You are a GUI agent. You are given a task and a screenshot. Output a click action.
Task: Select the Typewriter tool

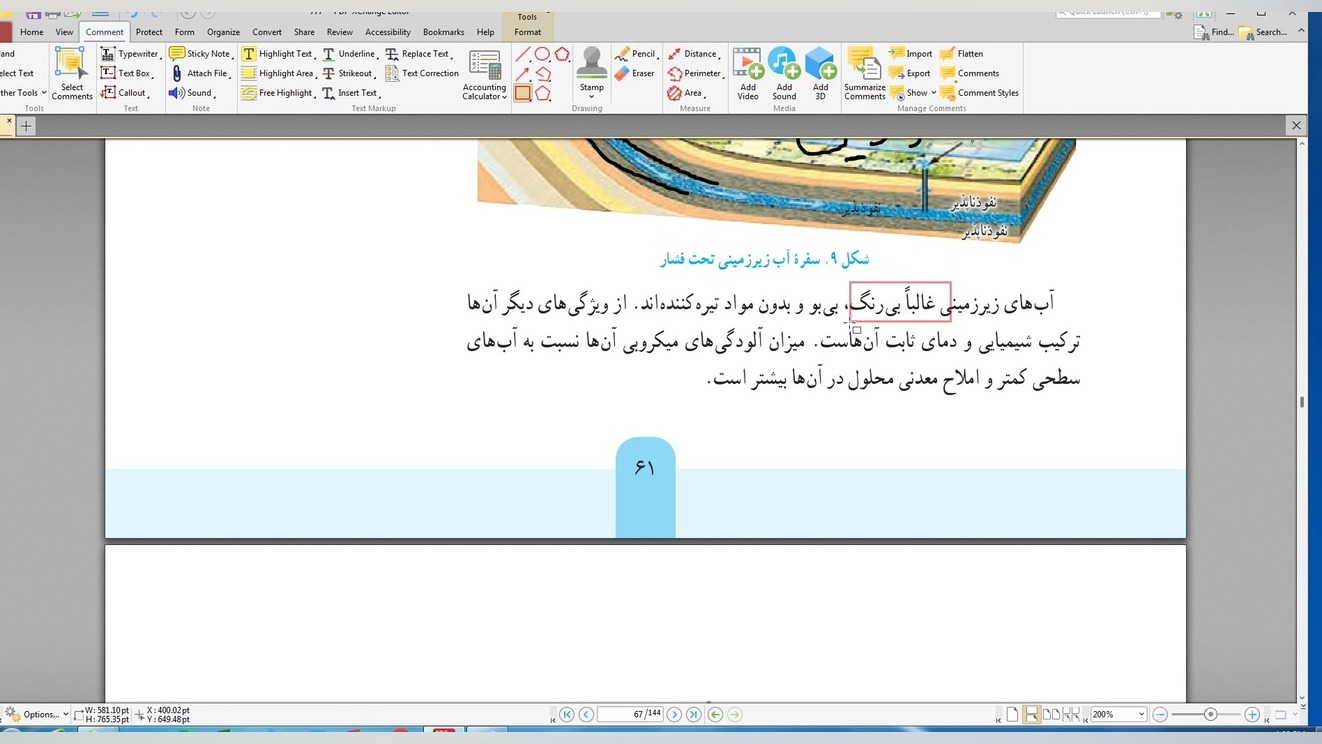(130, 54)
